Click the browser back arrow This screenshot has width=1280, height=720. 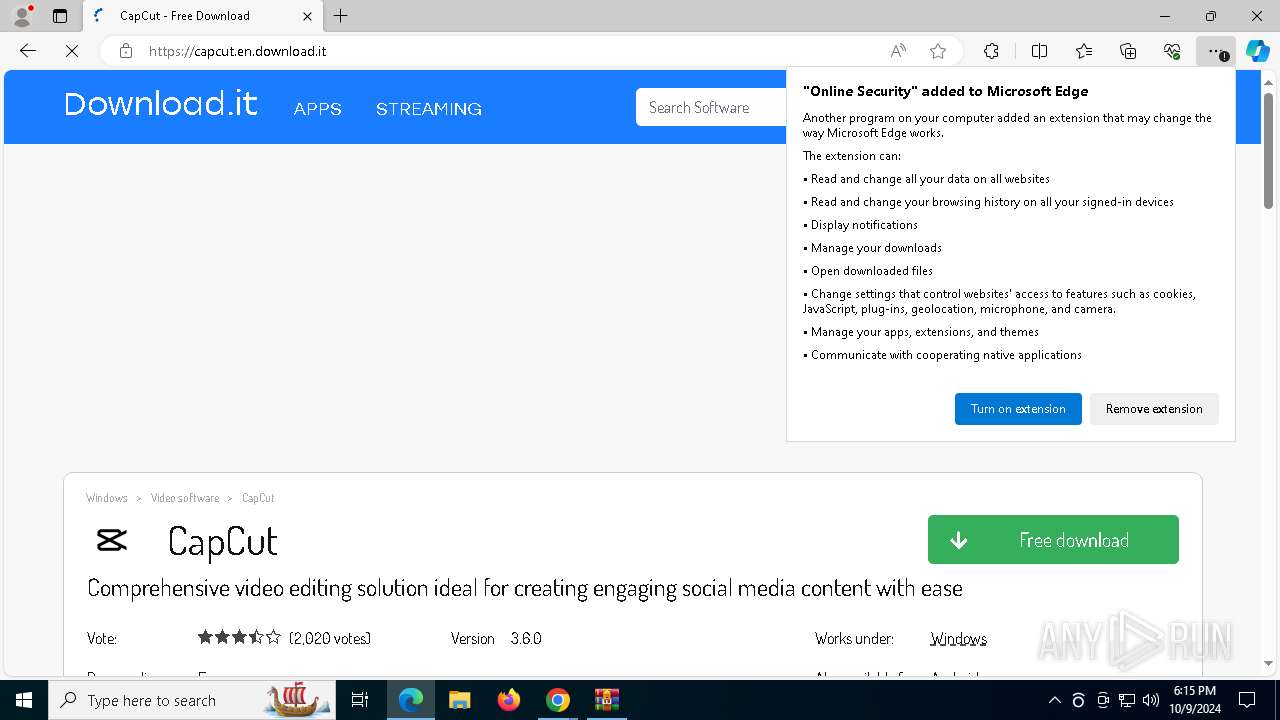[28, 51]
